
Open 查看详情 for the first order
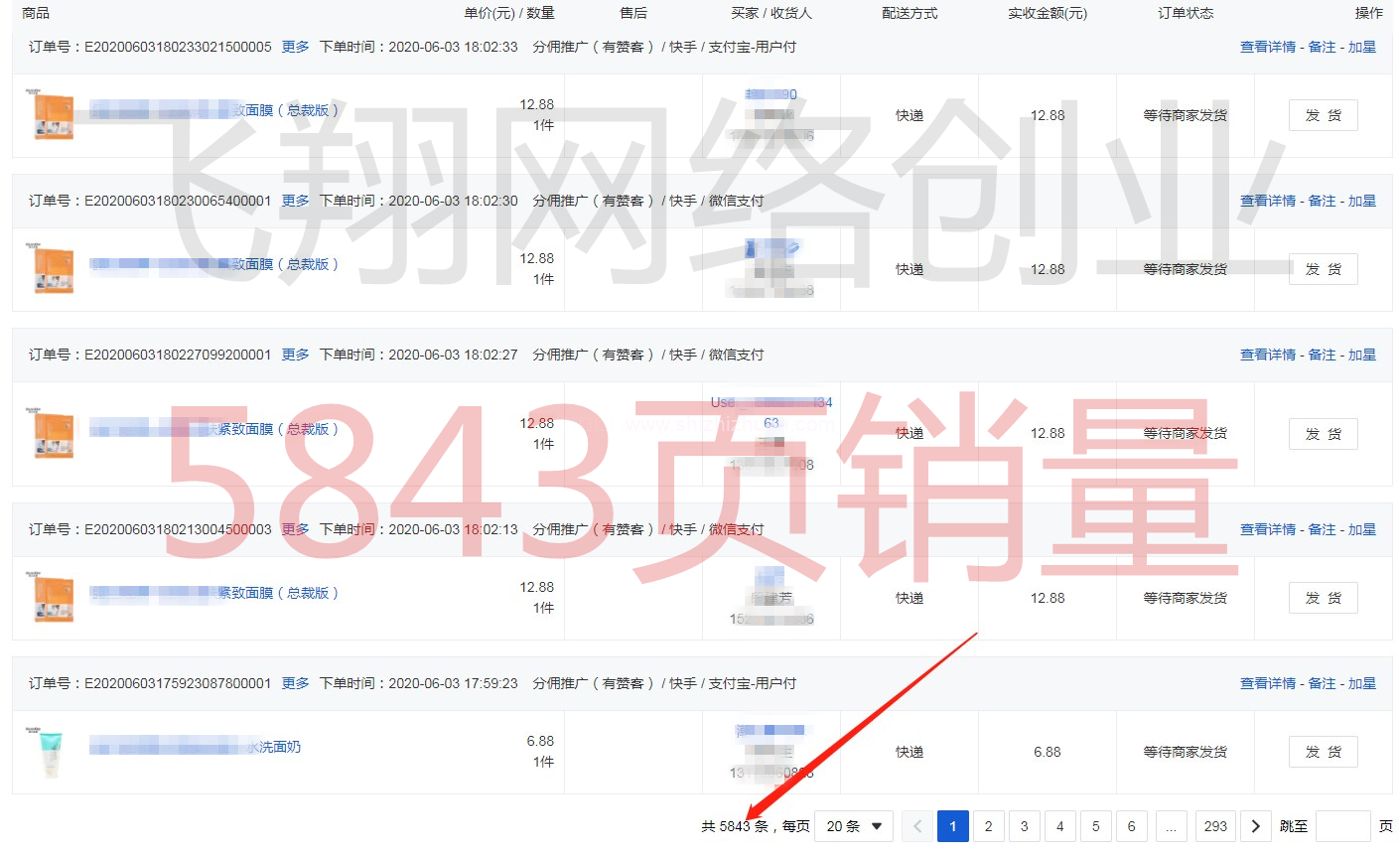coord(1267,47)
